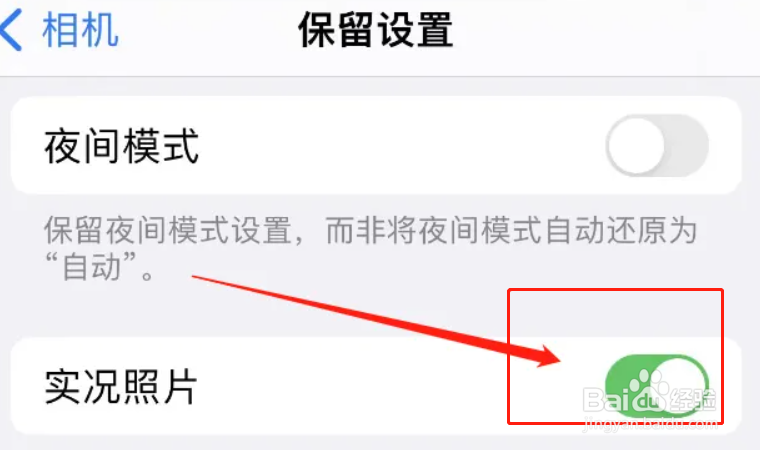Click the white knob of 实况照片 switch
The height and width of the screenshot is (450, 760).
[679, 385]
